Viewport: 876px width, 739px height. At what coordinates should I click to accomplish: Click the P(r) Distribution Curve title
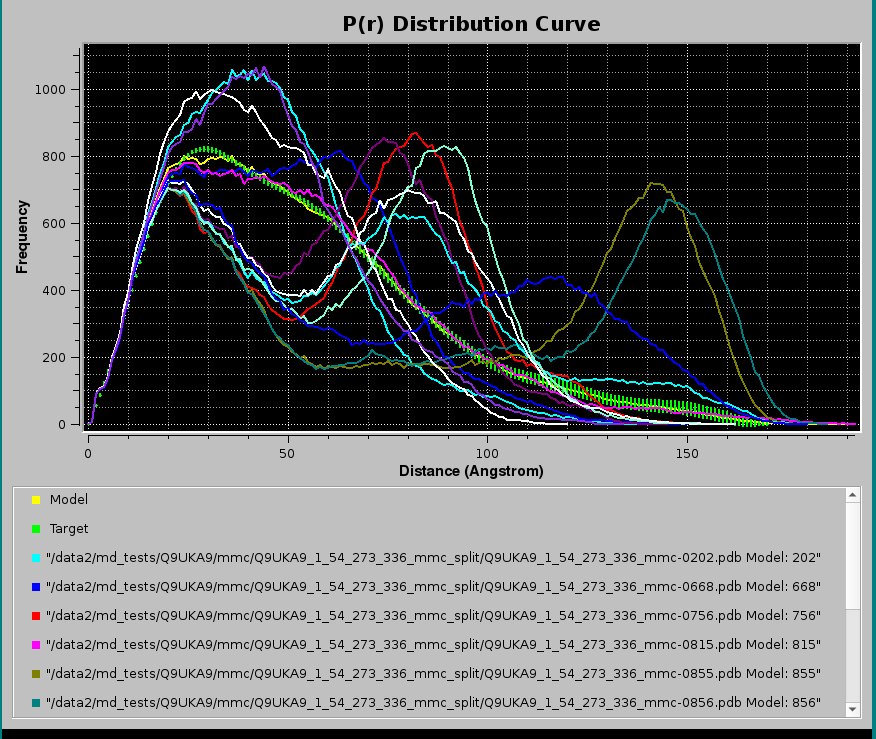[471, 24]
